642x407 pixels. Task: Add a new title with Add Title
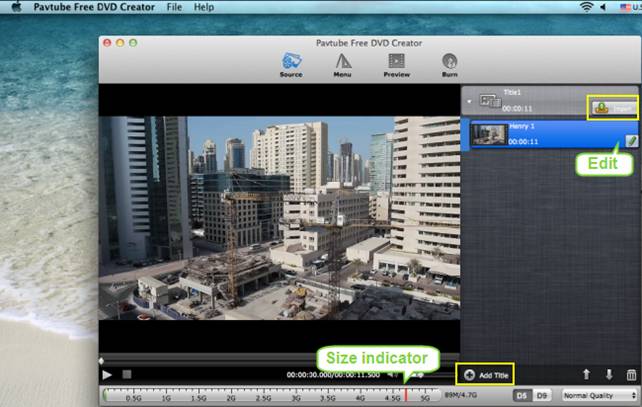point(486,375)
